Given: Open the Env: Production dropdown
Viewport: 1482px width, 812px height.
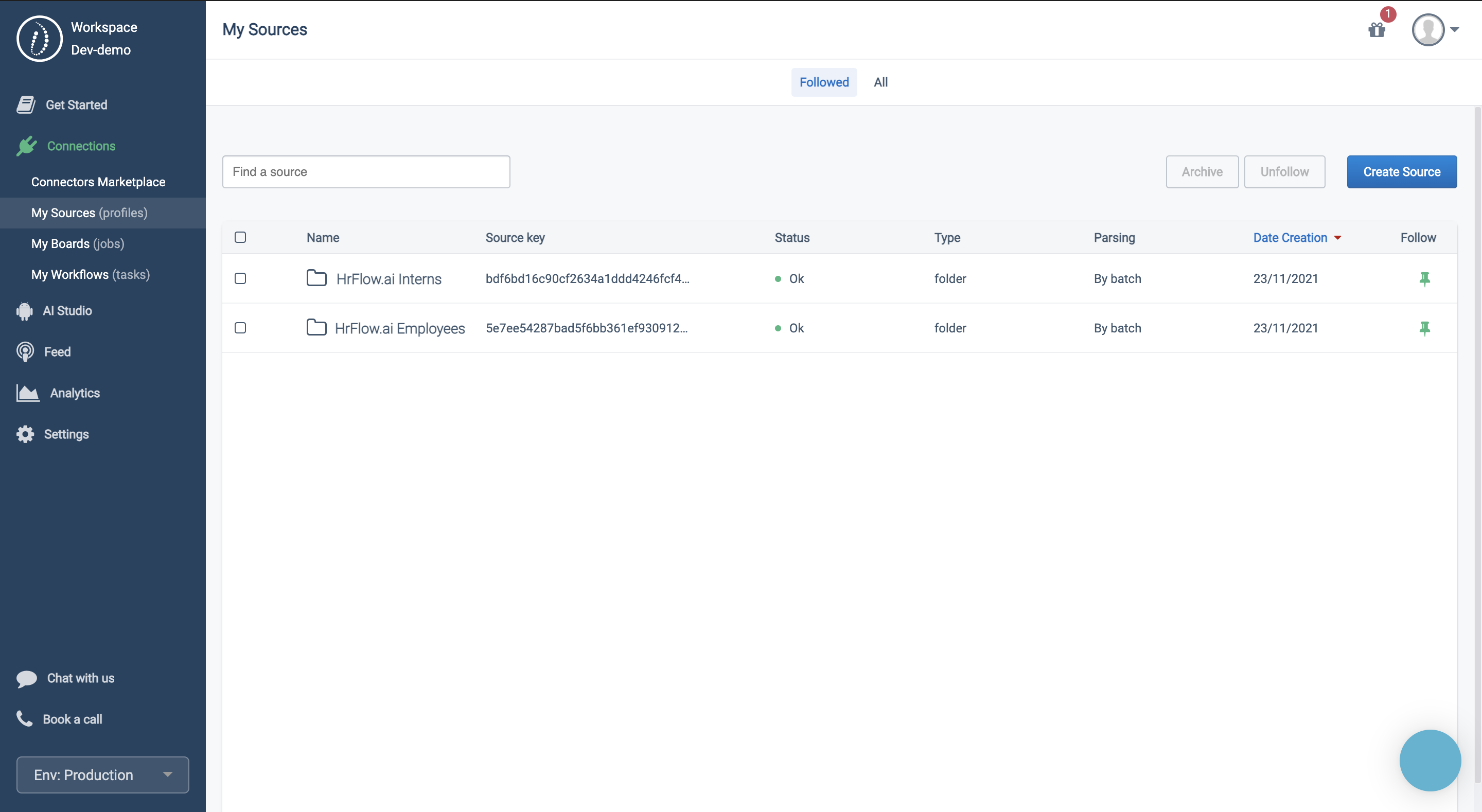Looking at the screenshot, I should pyautogui.click(x=102, y=774).
